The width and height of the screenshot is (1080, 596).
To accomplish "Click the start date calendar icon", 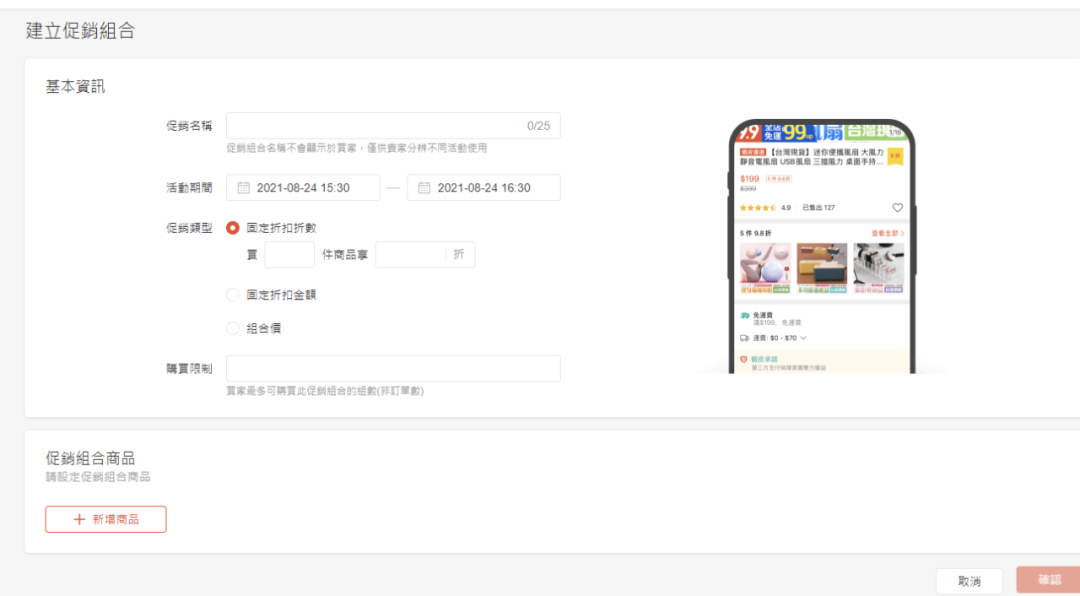I will 243,188.
